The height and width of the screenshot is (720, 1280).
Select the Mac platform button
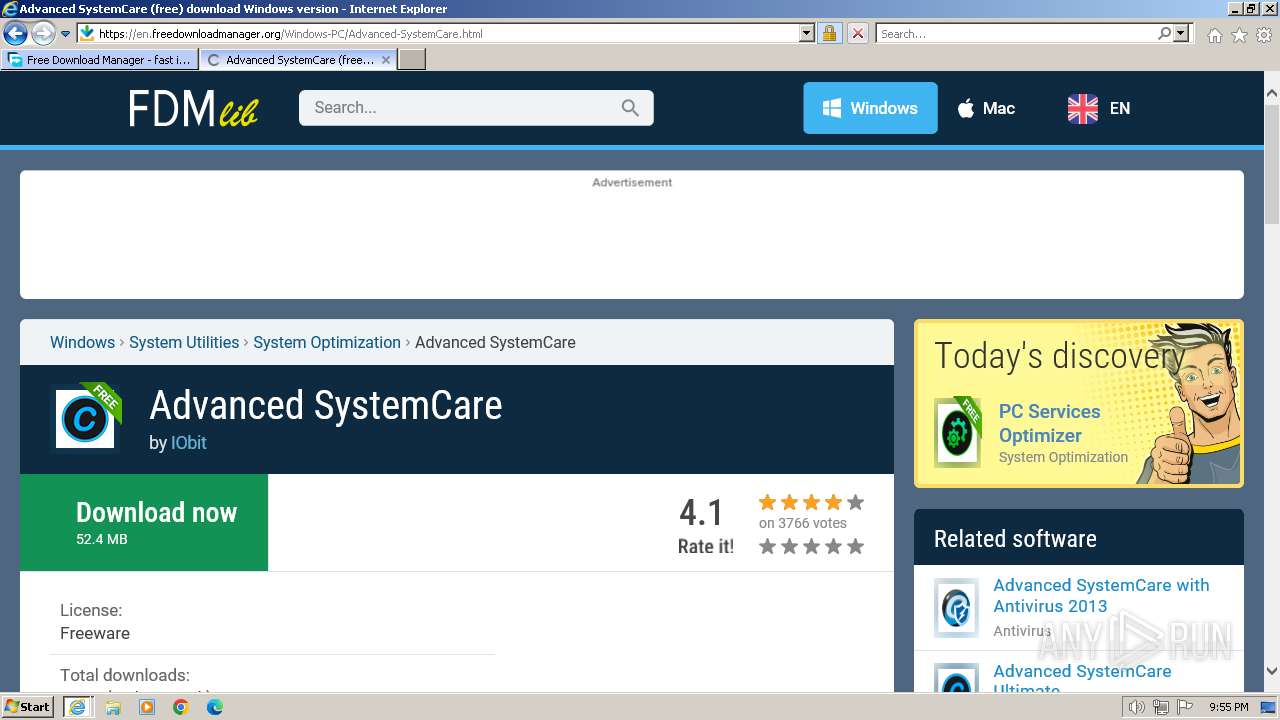(986, 108)
